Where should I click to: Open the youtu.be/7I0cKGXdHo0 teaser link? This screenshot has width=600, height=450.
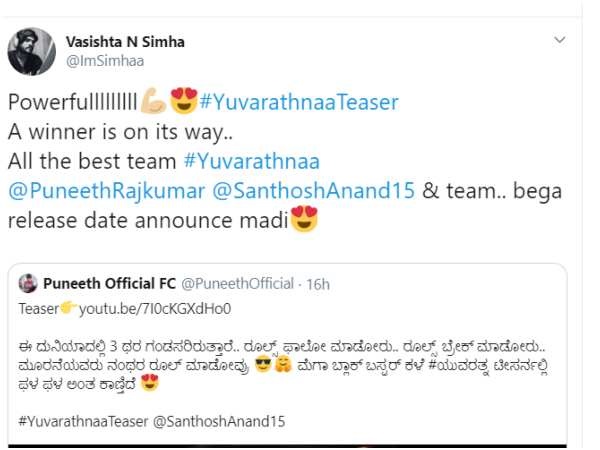click(x=155, y=309)
